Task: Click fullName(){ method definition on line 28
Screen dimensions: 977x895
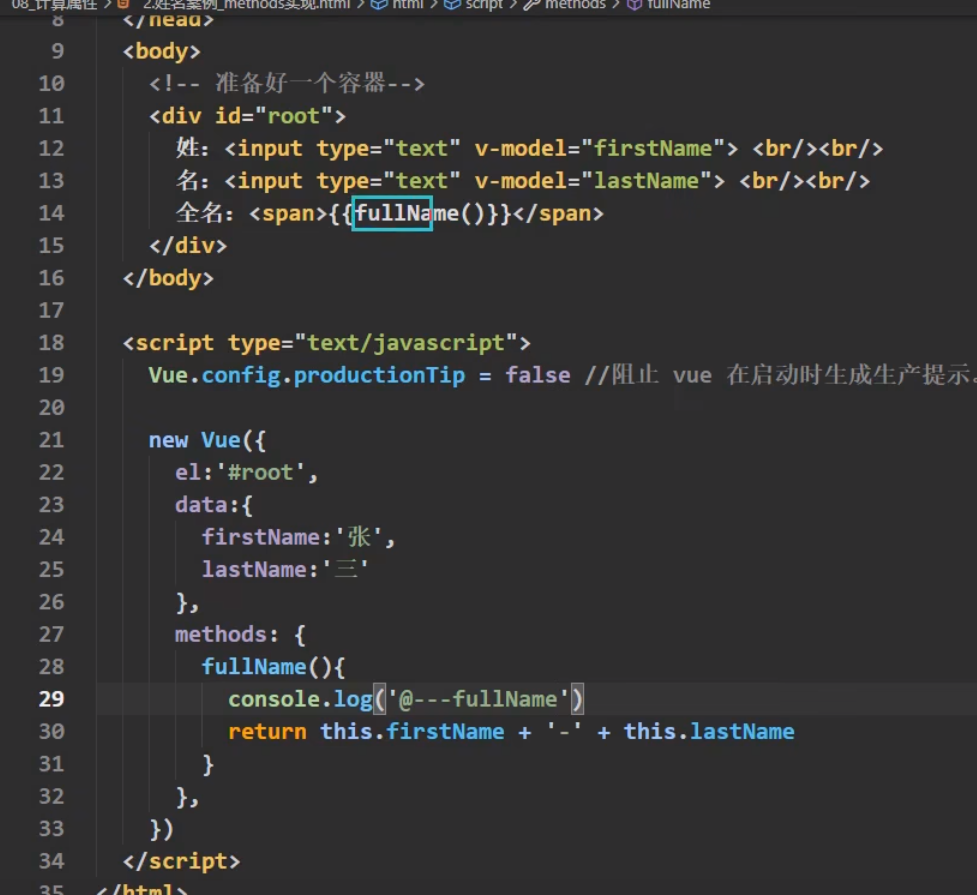Action: point(273,667)
